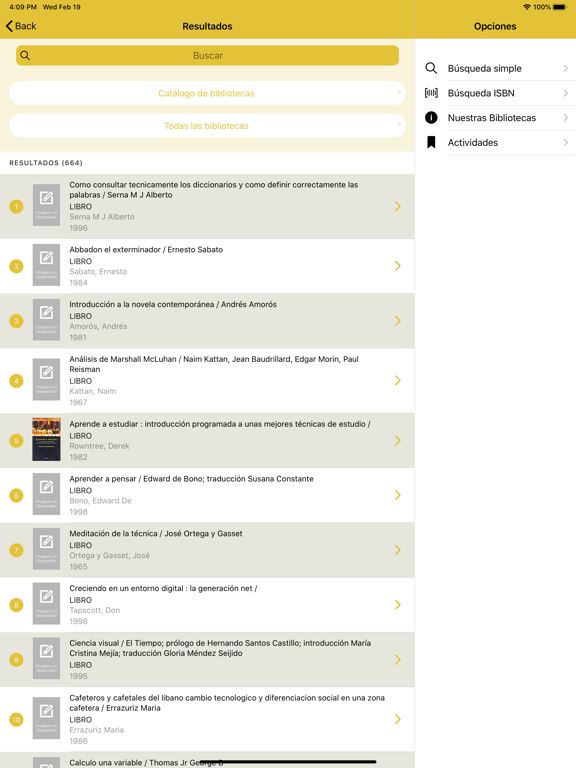Click the chevron arrow on Cafeteros y cafetales row
The width and height of the screenshot is (576, 768).
point(398,719)
